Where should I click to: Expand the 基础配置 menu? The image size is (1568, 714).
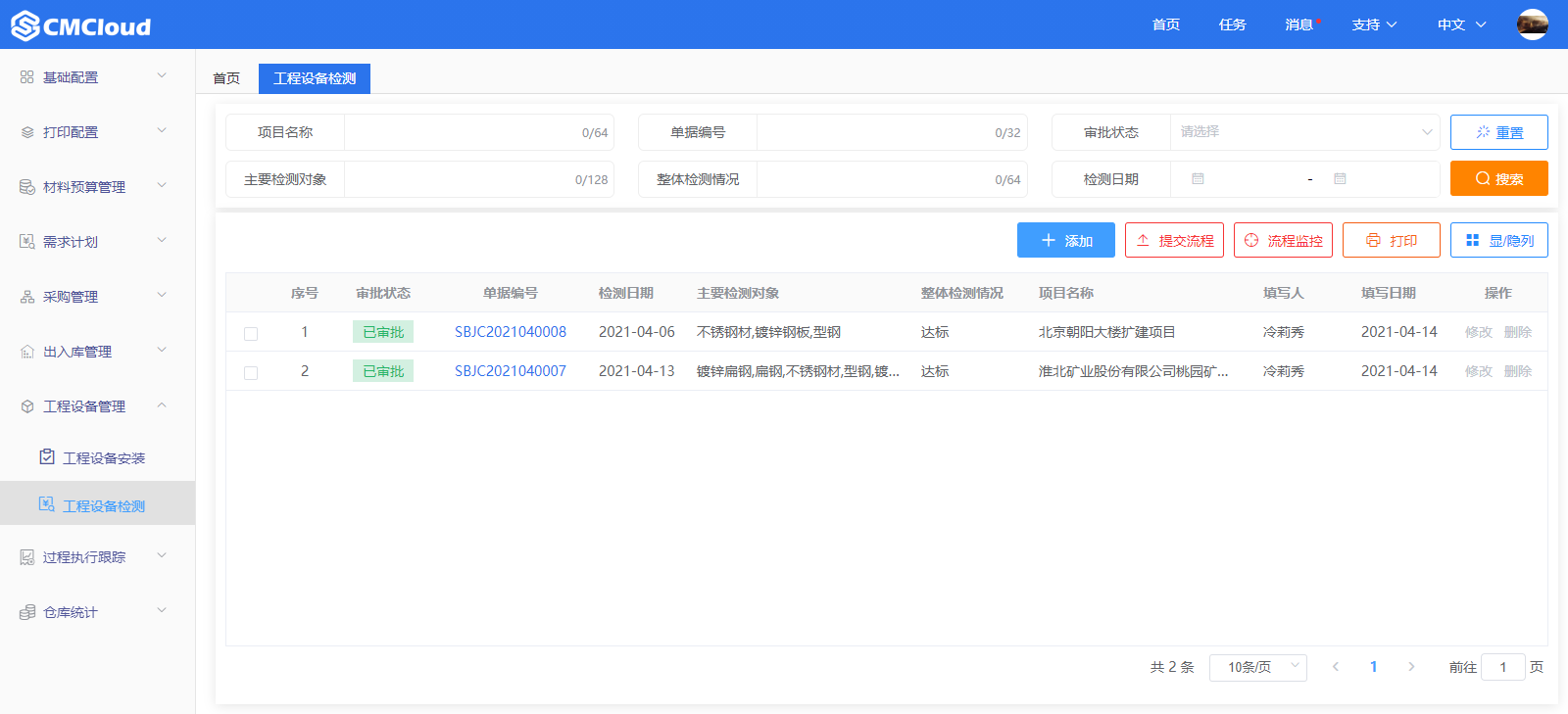162,75
